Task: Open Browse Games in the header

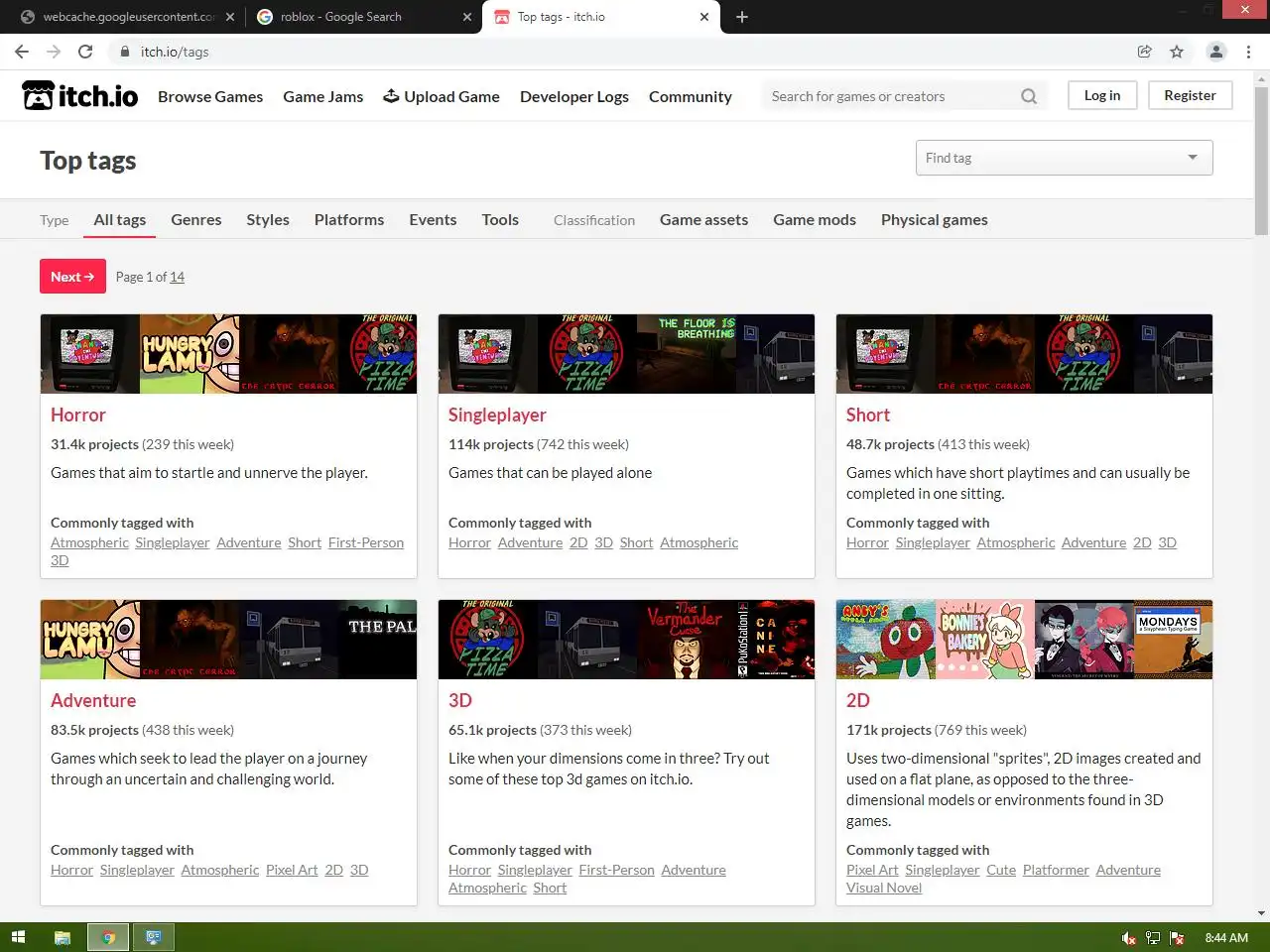Action: coord(210,96)
